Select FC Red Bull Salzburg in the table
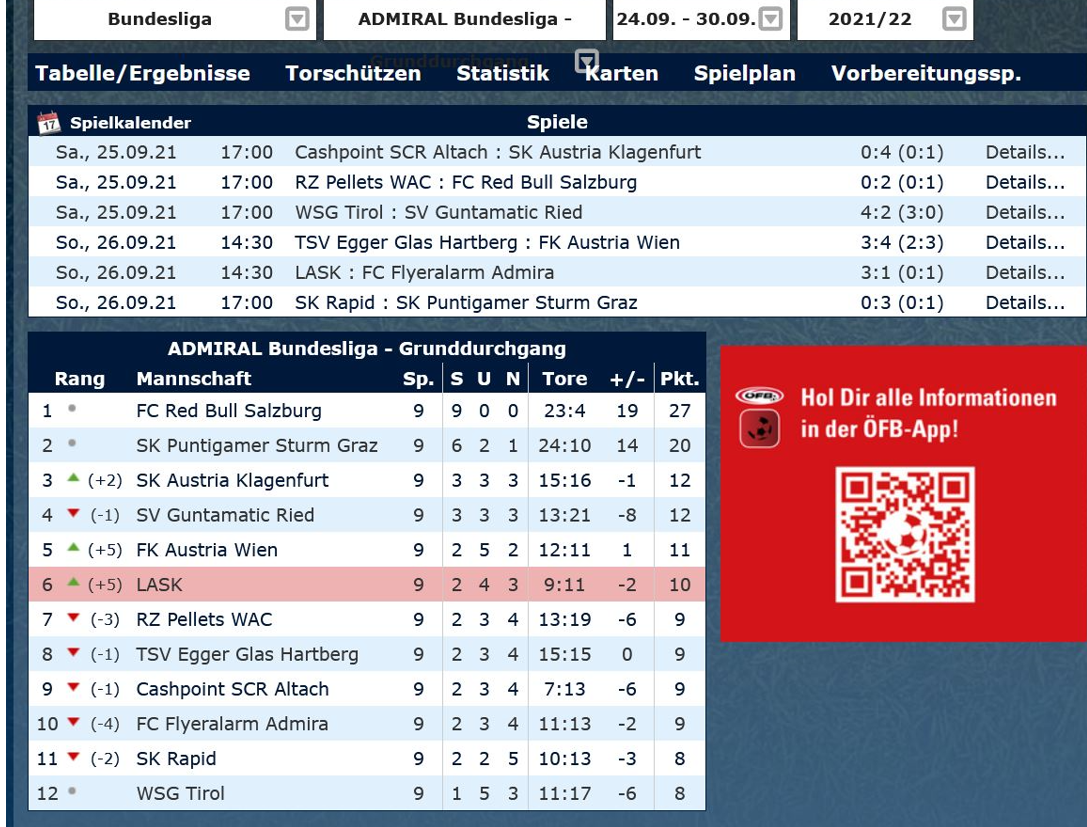Screen dimensions: 1087x827 229,411
